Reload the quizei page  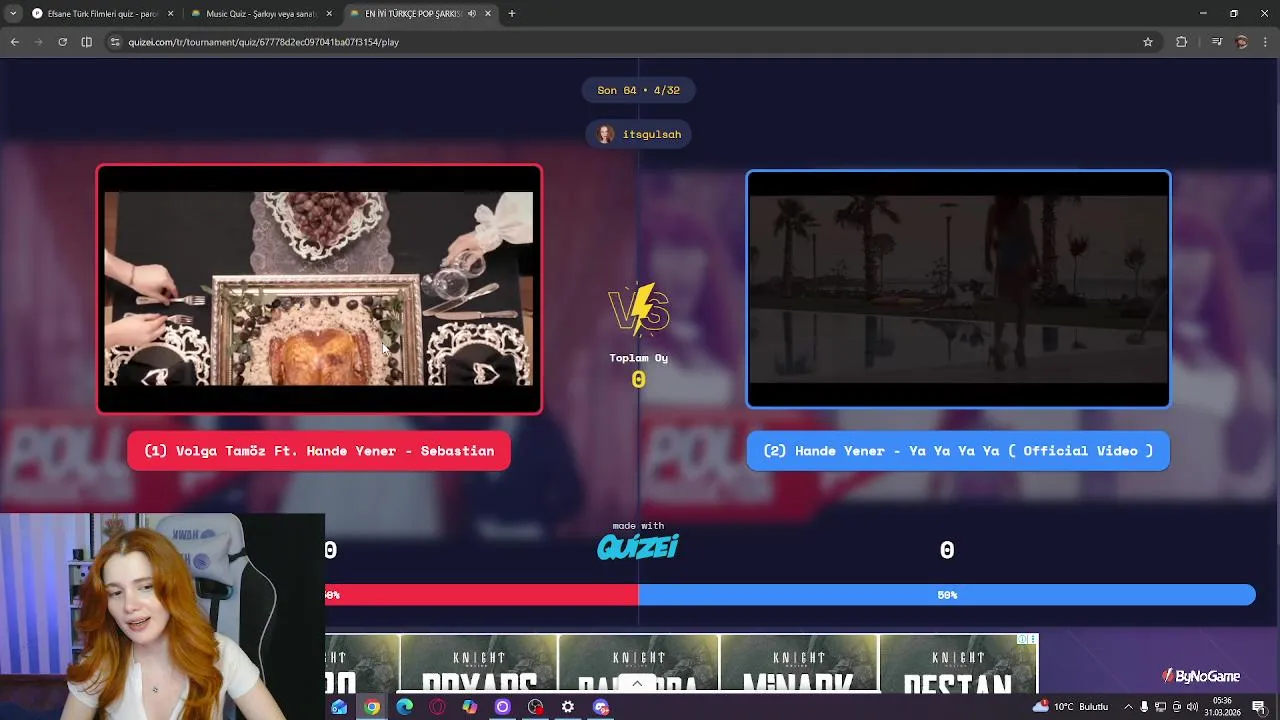pos(62,42)
